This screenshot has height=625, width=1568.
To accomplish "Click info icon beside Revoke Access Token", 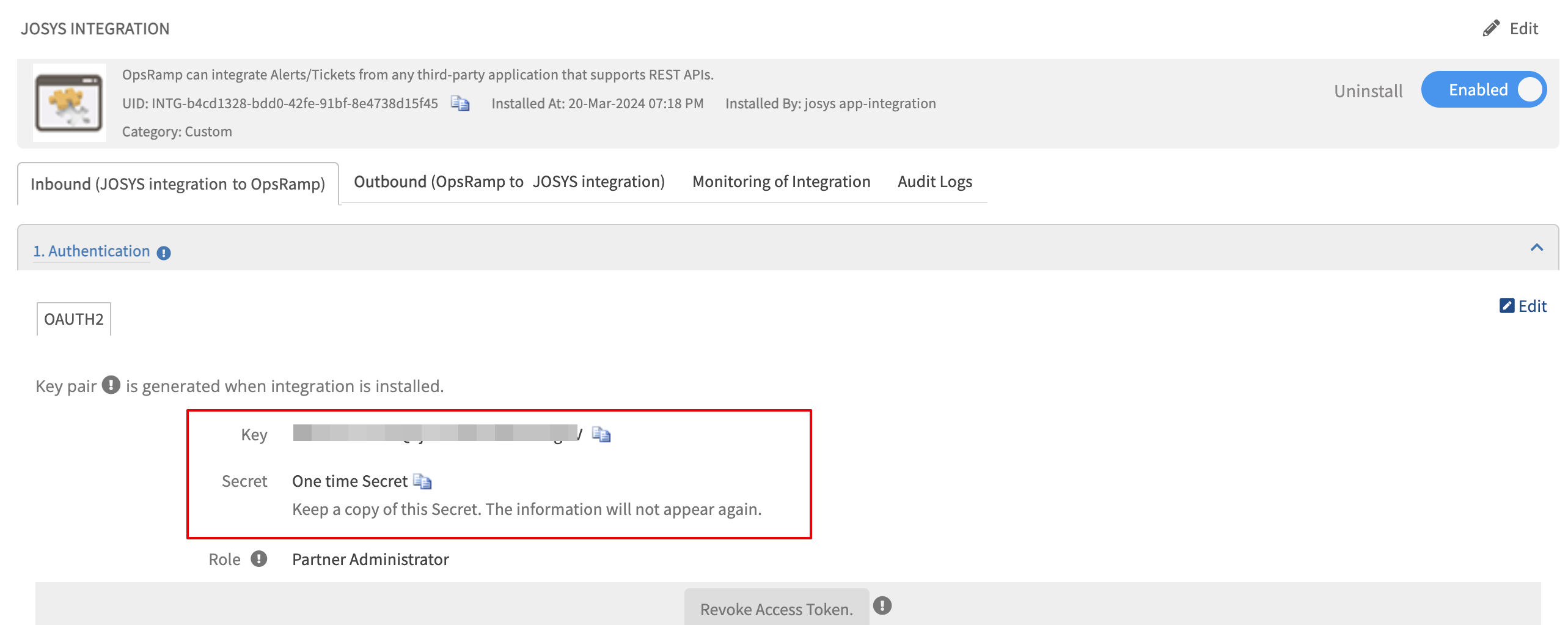I will pyautogui.click(x=882, y=606).
